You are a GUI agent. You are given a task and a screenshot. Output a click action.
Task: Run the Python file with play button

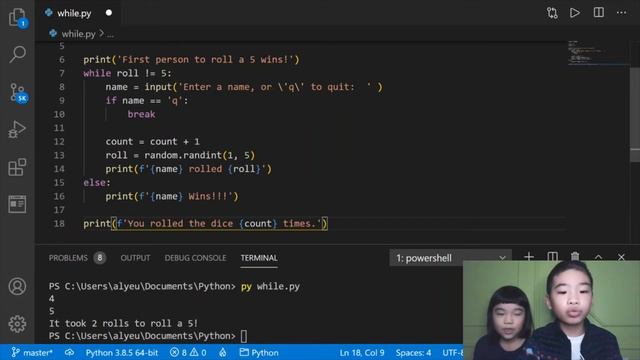(575, 13)
